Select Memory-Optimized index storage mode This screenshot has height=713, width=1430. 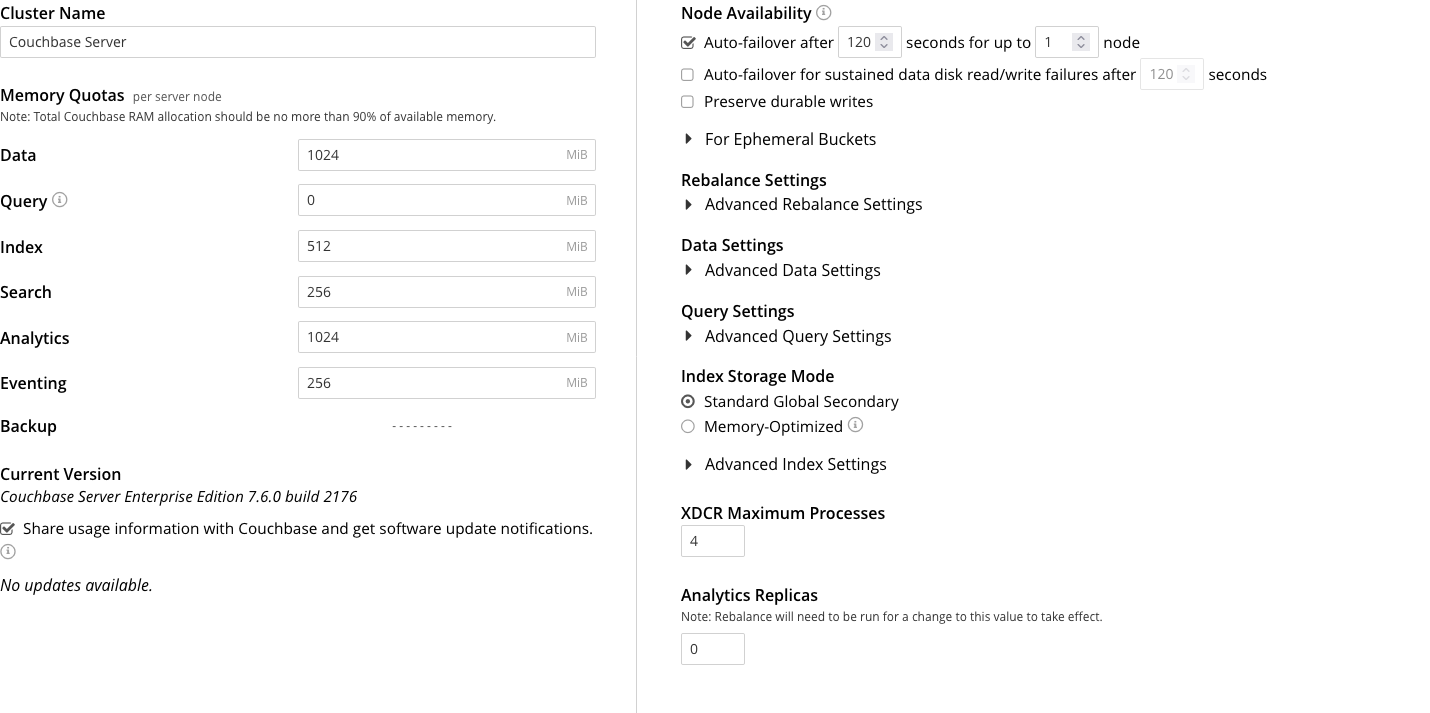(688, 427)
